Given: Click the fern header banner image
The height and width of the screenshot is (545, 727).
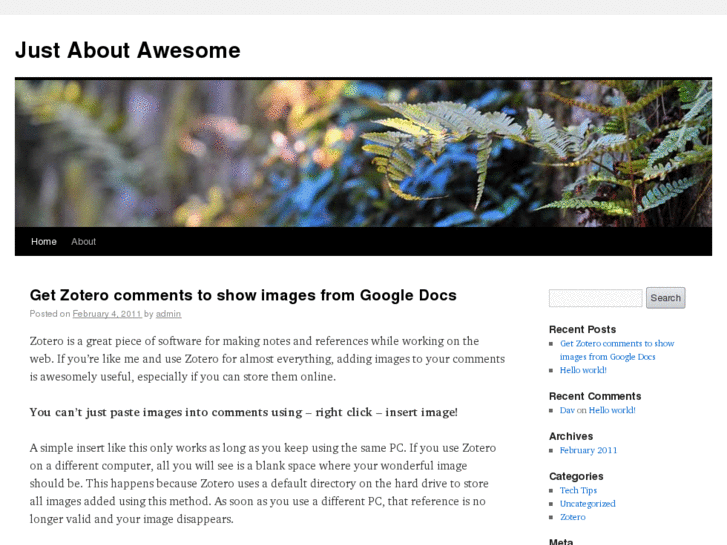Looking at the screenshot, I should pos(364,153).
